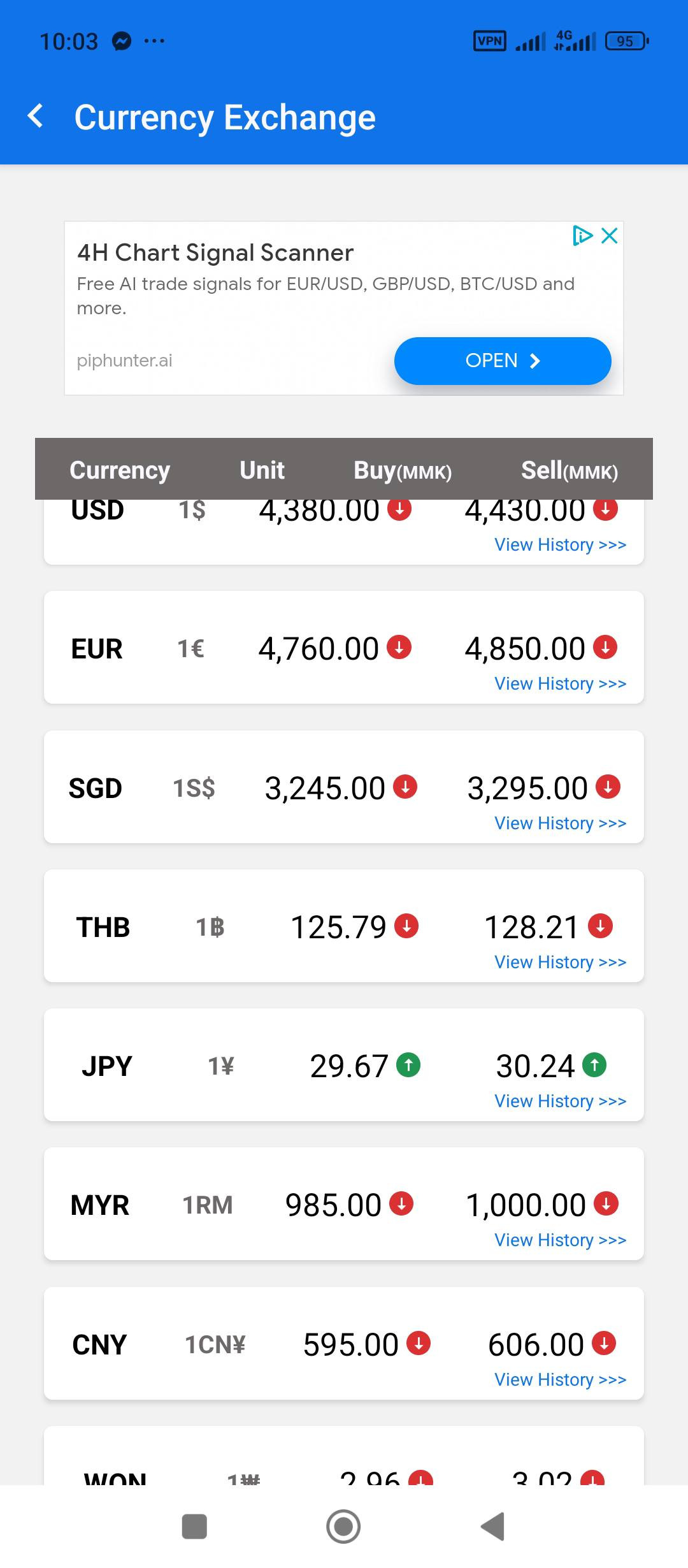Screen dimensions: 688x1568
Task: Open recent apps square button
Action: pos(194,1527)
